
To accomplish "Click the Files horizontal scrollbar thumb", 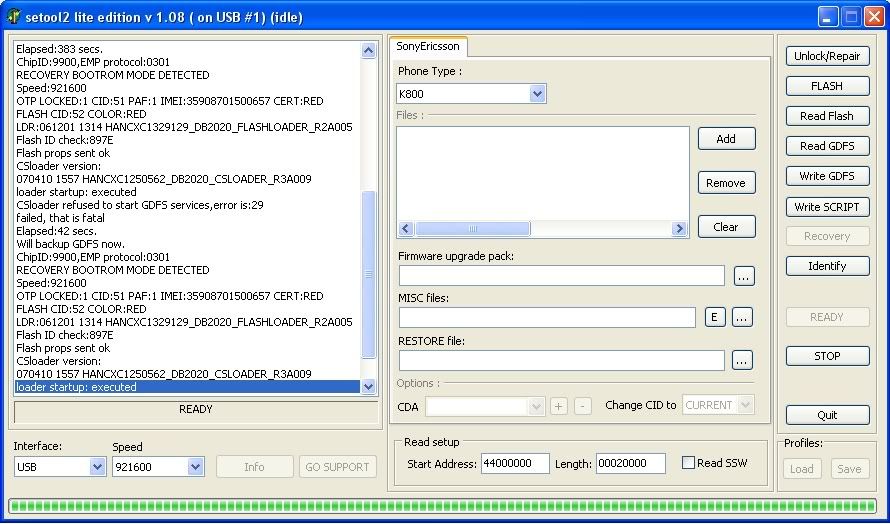I will click(x=472, y=229).
